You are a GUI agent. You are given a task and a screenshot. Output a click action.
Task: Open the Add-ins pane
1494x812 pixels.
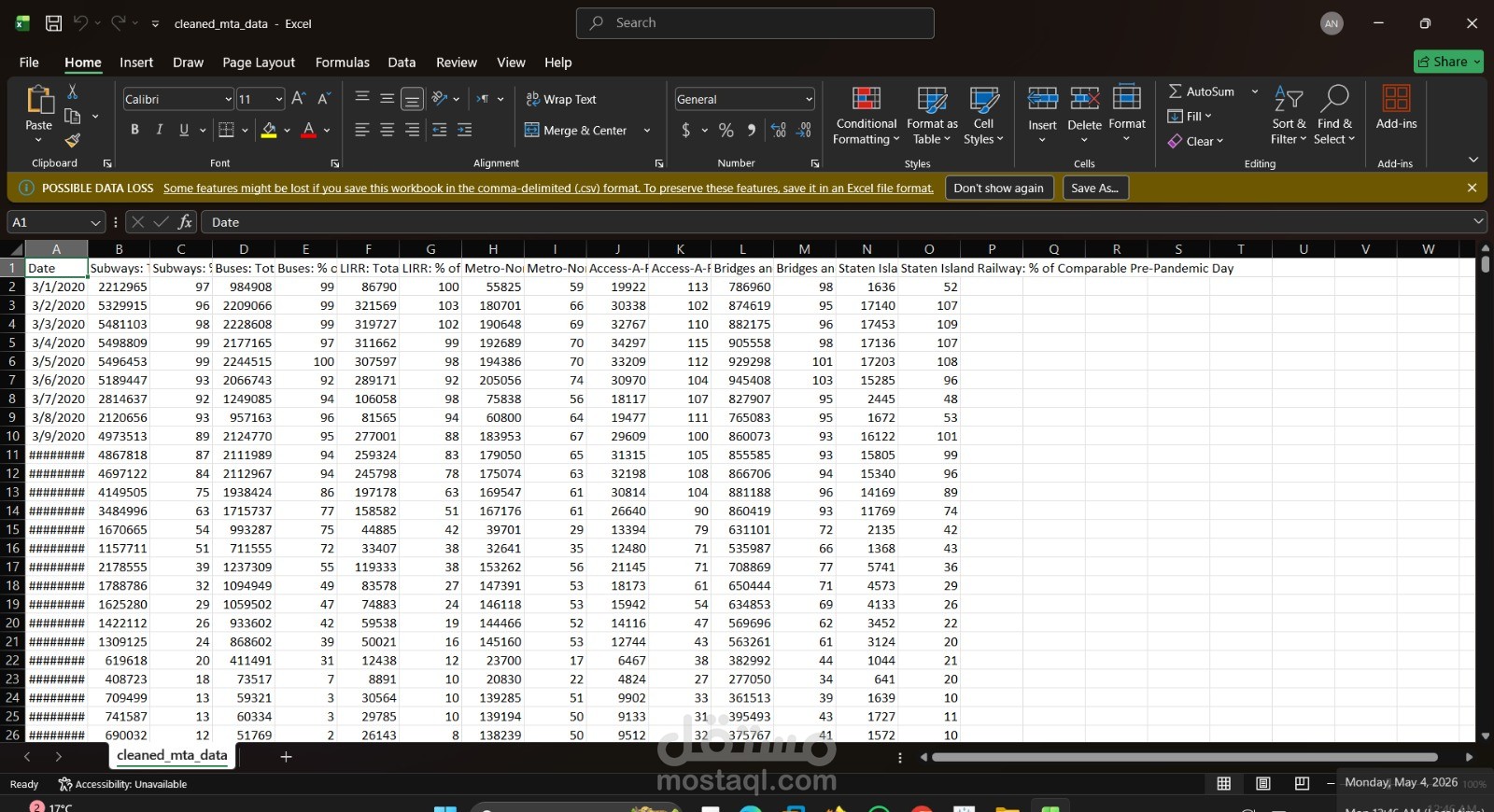point(1396,108)
